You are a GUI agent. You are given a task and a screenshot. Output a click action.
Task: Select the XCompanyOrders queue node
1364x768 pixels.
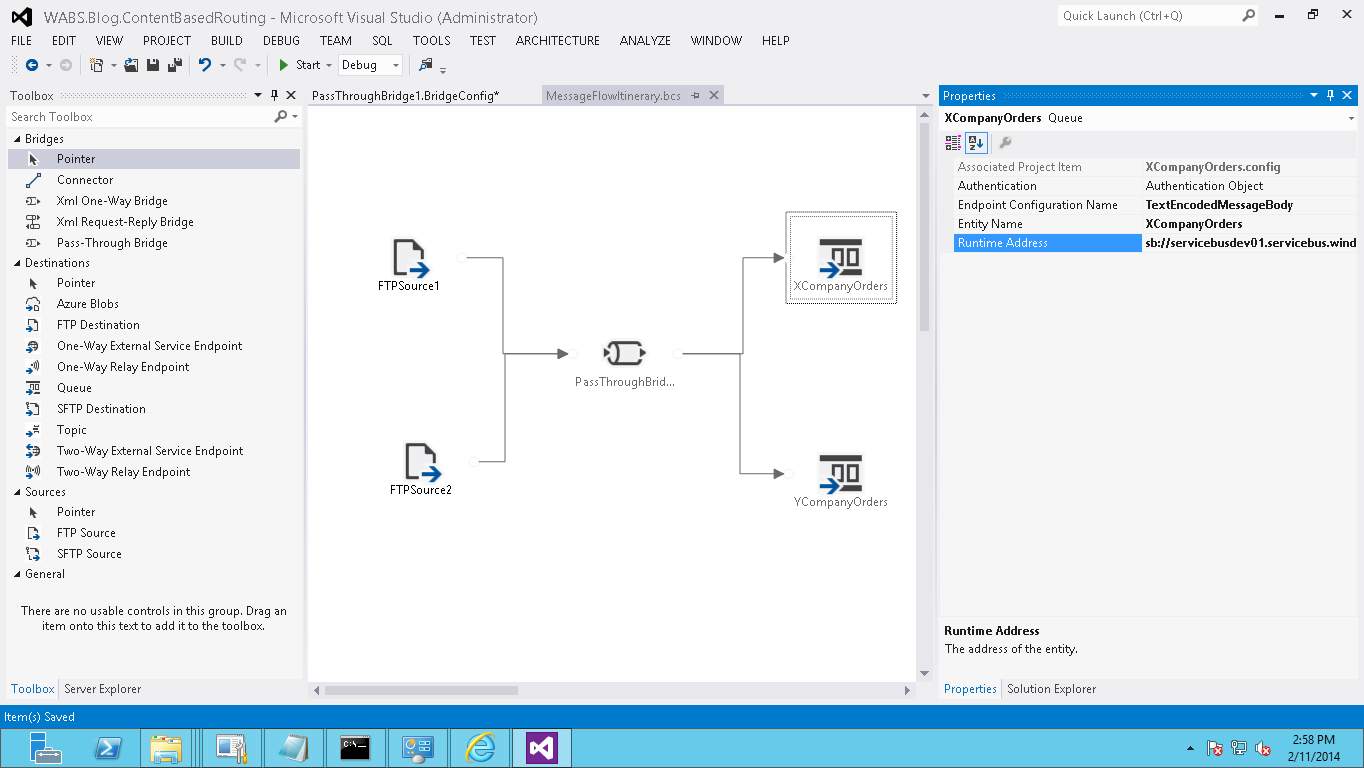(840, 258)
